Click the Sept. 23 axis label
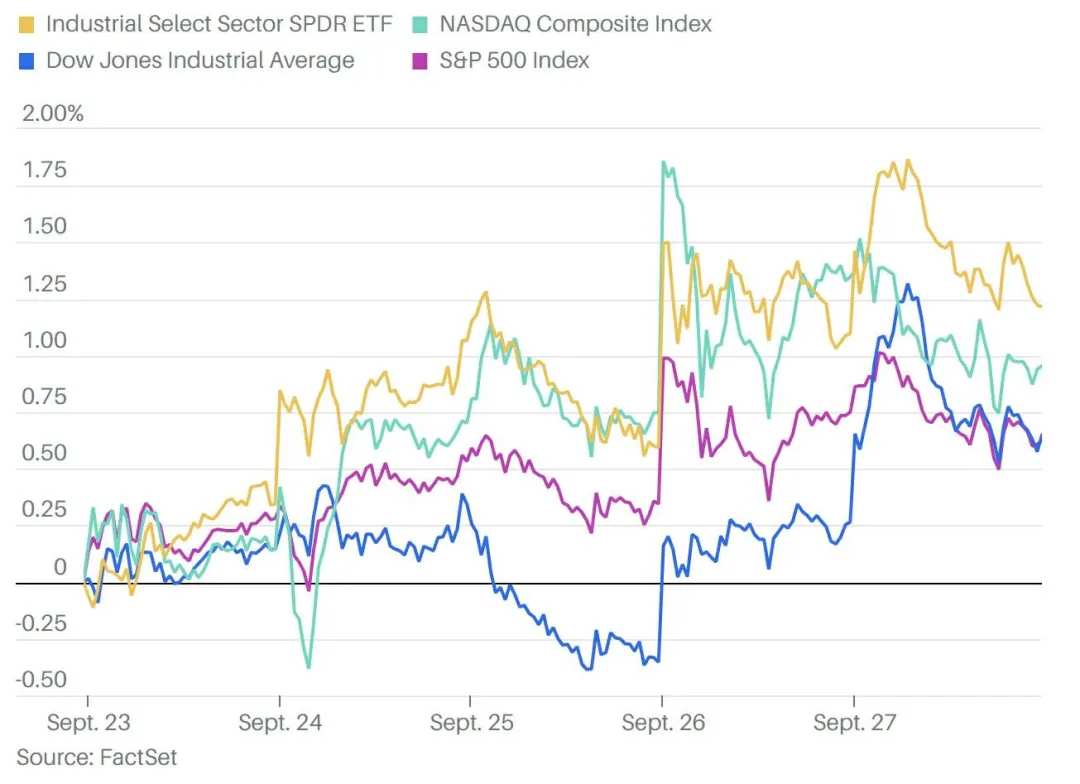 [x=88, y=722]
